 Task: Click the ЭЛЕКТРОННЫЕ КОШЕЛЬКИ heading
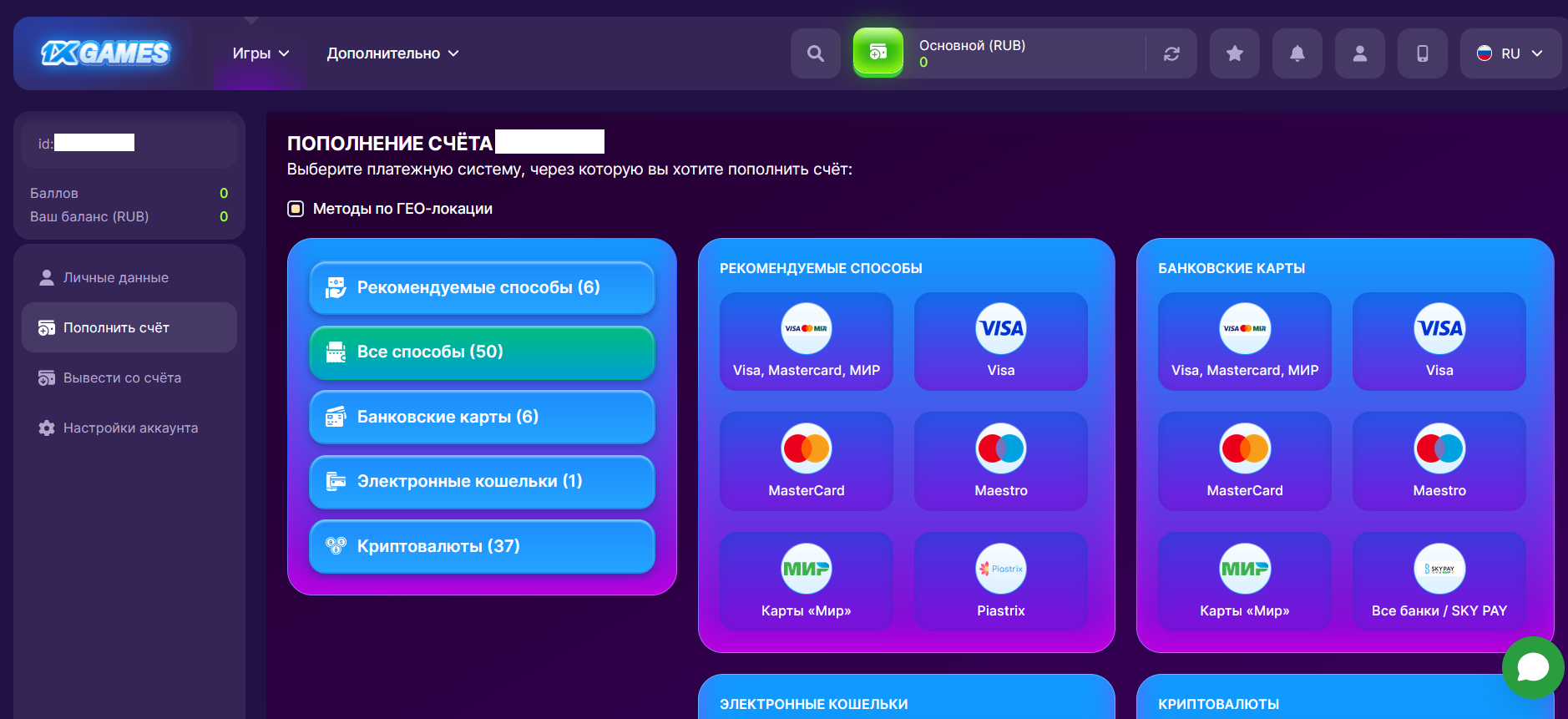814,704
